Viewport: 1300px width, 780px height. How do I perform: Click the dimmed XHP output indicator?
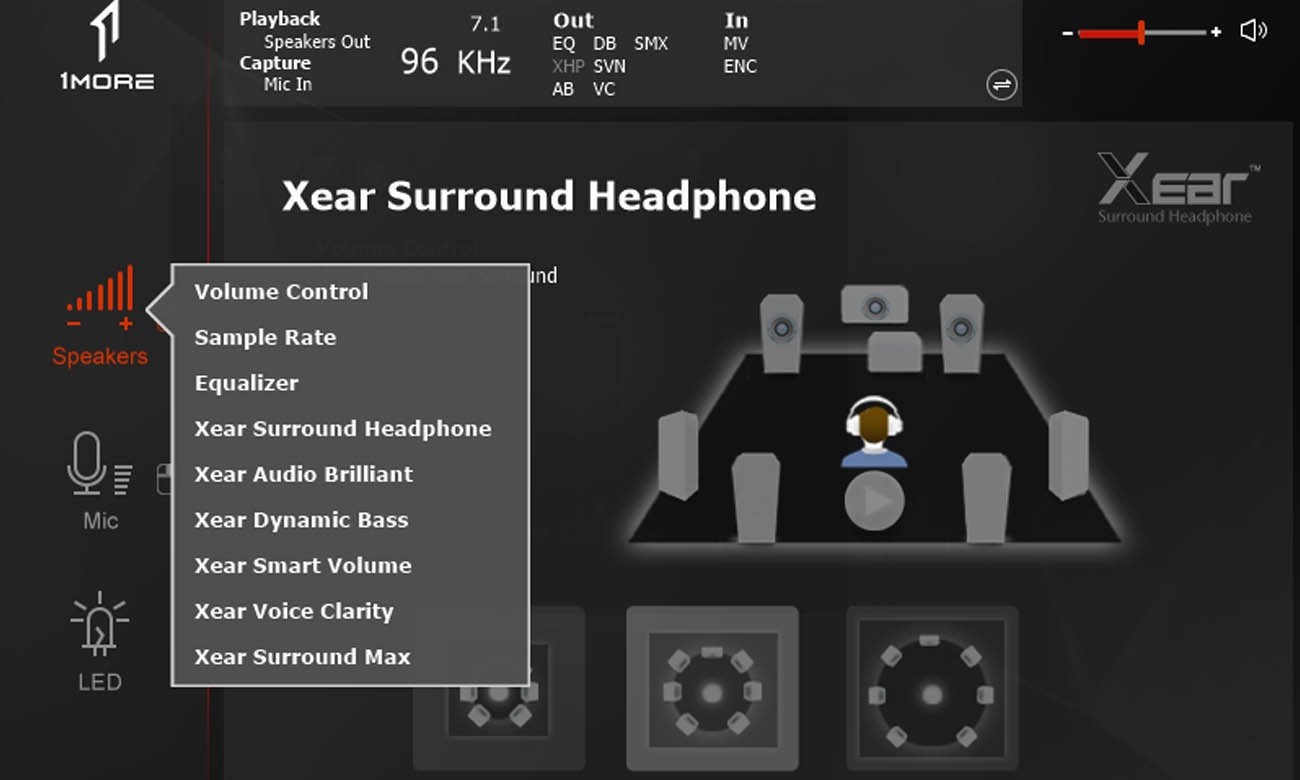(568, 67)
